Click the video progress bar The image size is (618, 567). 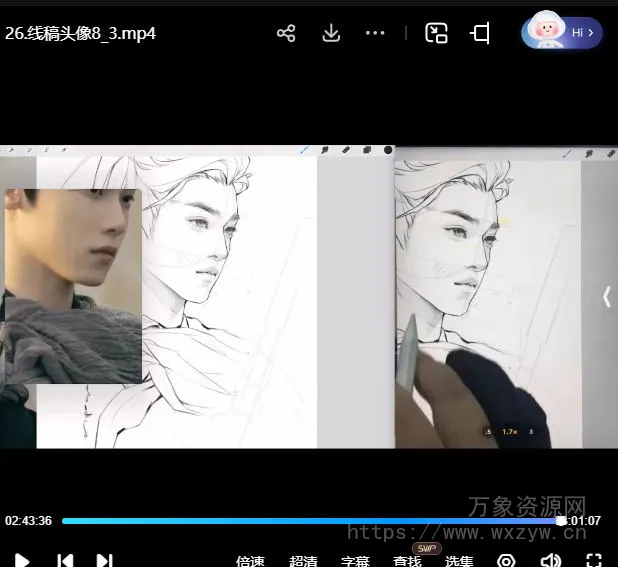coord(300,521)
